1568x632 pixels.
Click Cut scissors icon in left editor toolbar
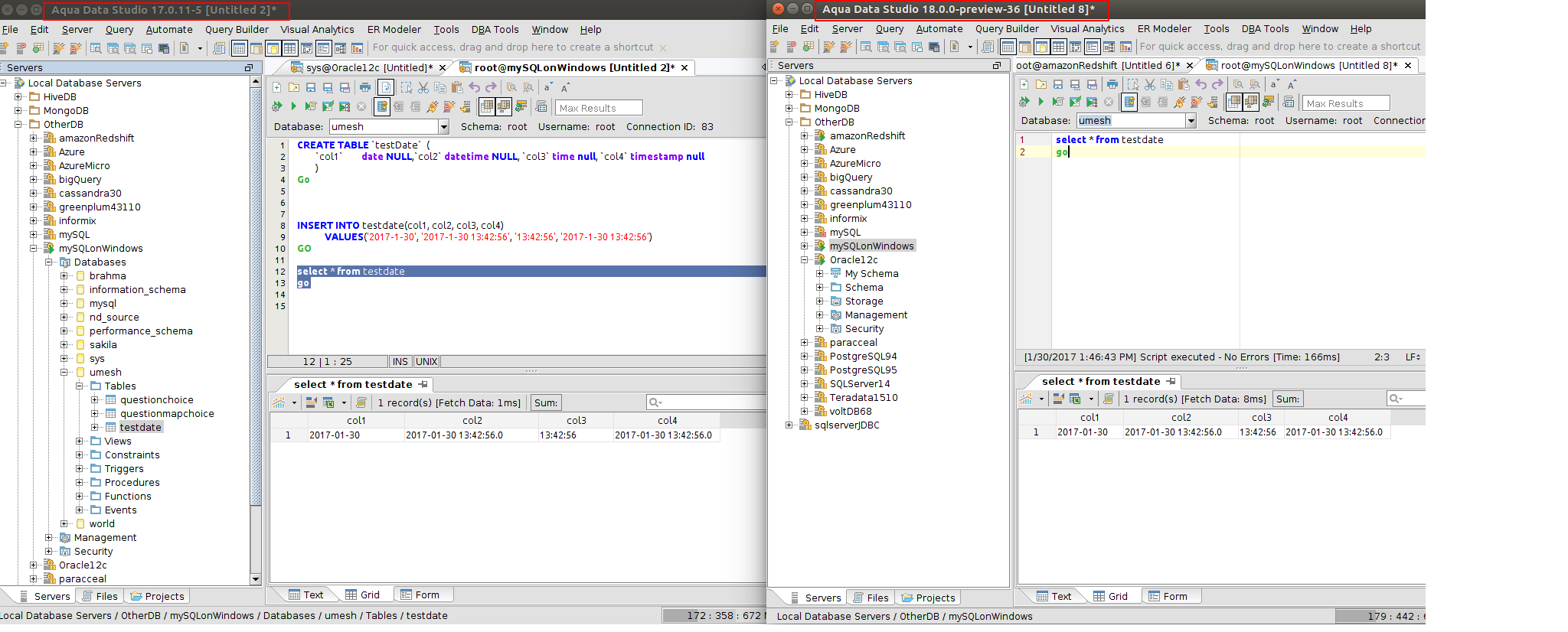click(423, 87)
